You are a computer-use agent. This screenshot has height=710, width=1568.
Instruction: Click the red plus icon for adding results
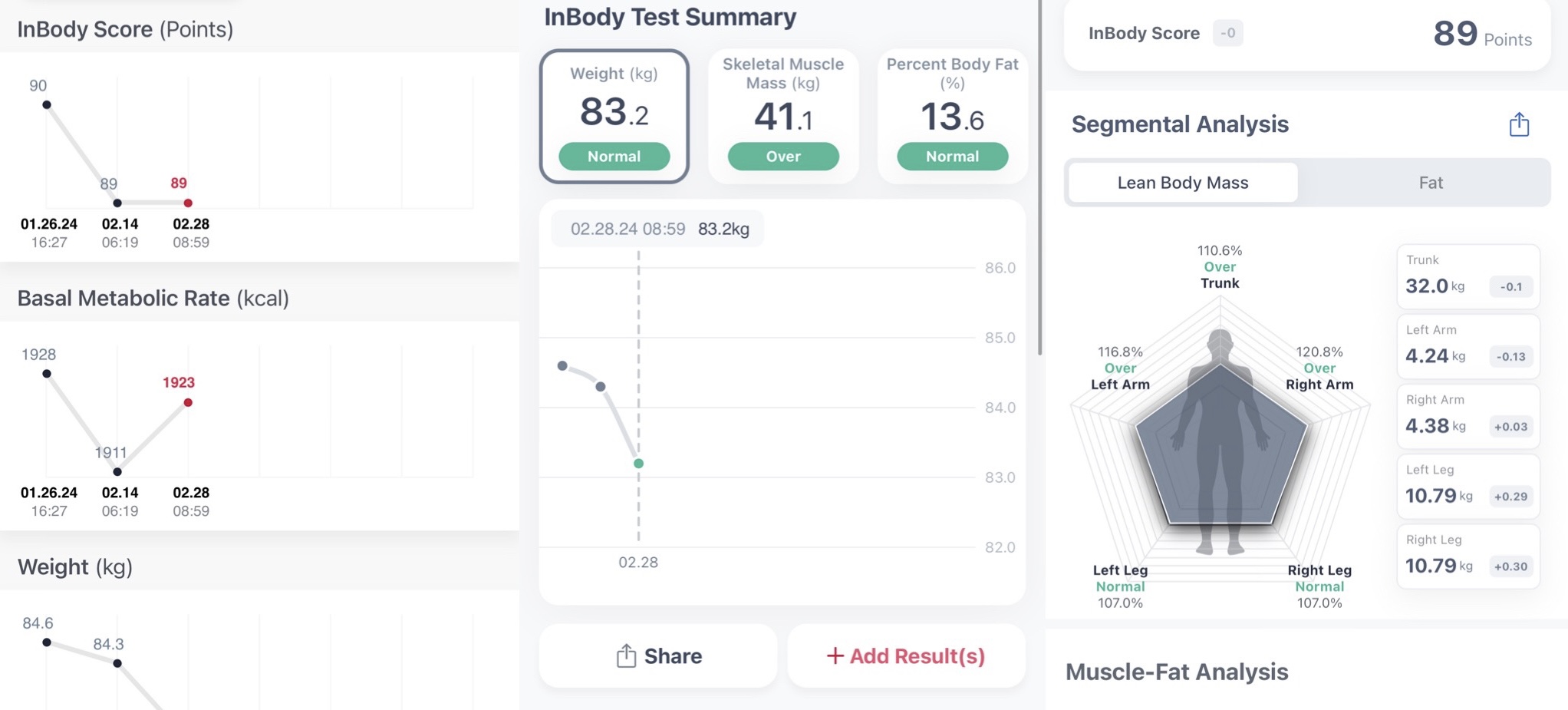[x=835, y=656]
